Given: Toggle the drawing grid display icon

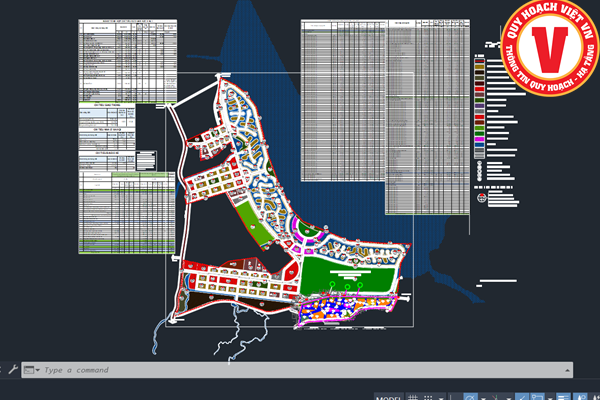Looking at the screenshot, I should point(414,396).
